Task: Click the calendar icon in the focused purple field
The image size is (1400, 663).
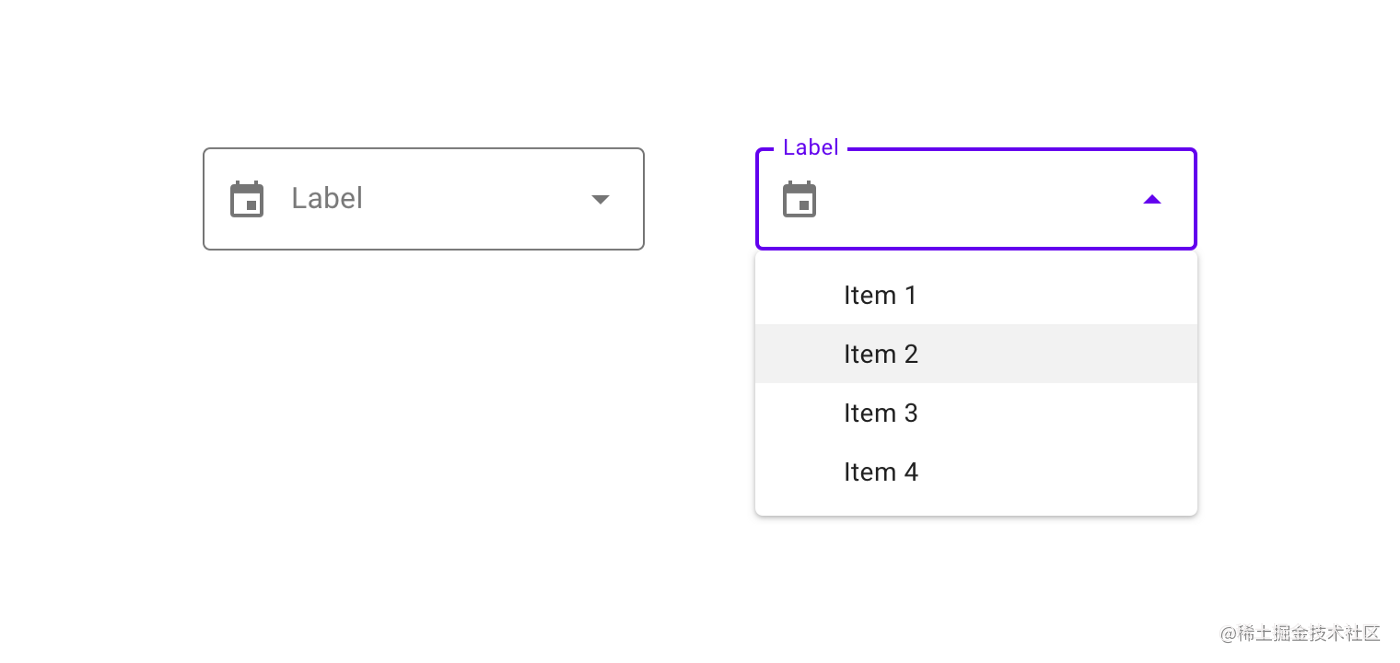Action: point(799,199)
